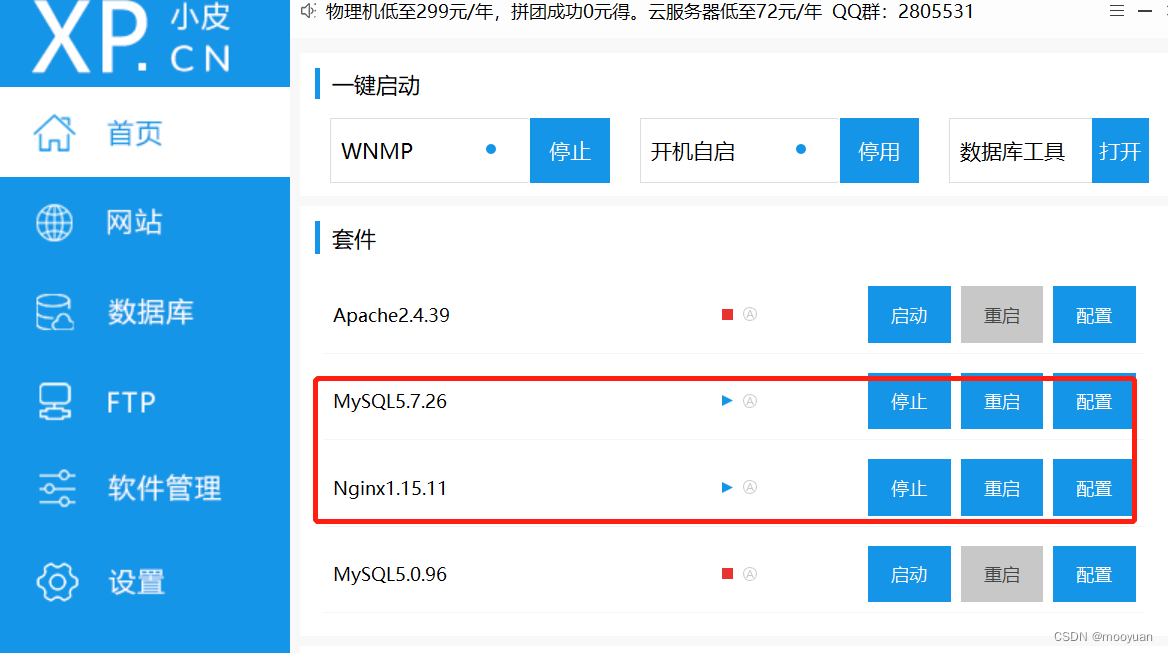The width and height of the screenshot is (1168, 653).
Task: Click the MySQL5.0.96 row label
Action: (390, 575)
